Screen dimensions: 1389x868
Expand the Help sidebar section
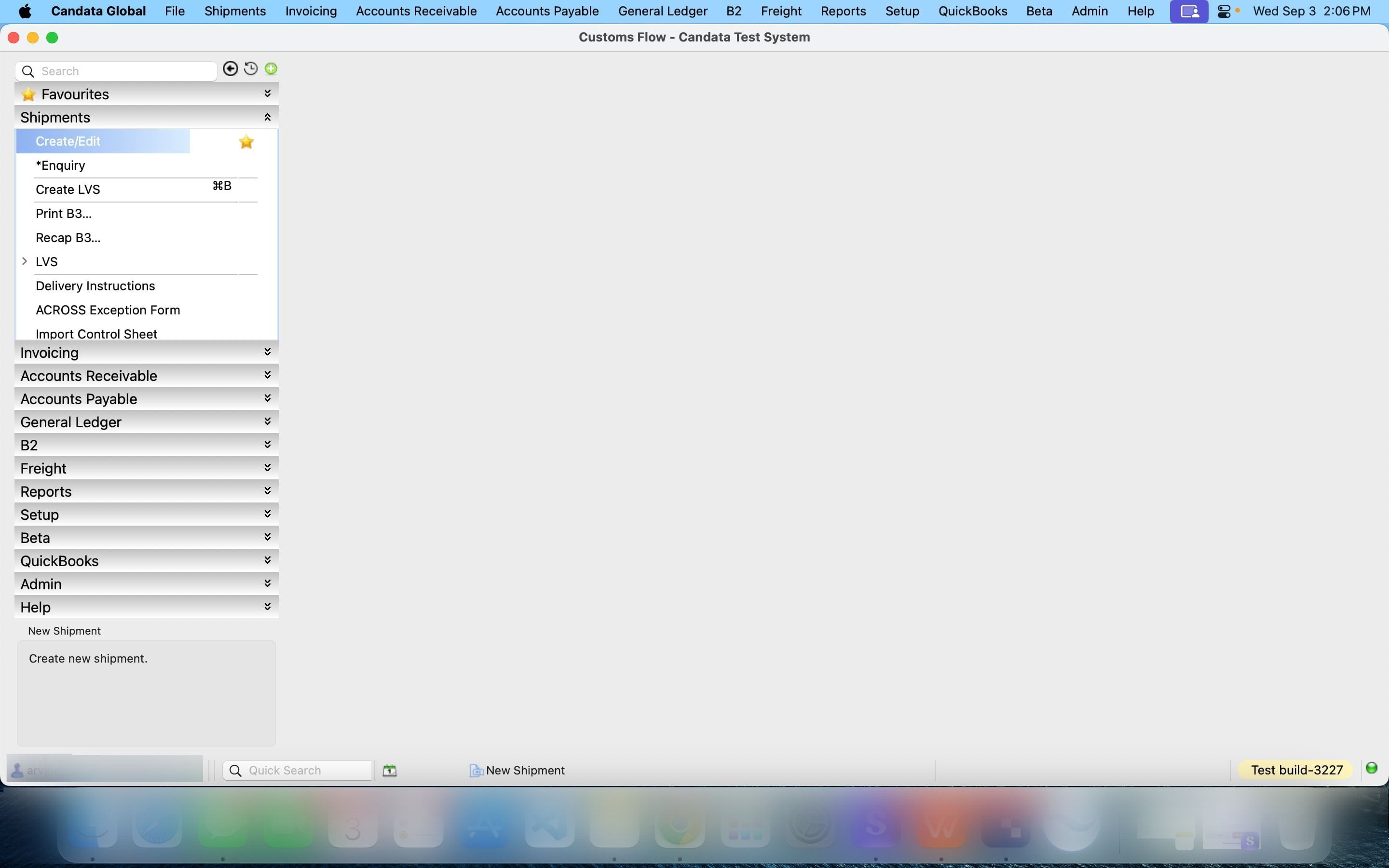pyautogui.click(x=268, y=606)
